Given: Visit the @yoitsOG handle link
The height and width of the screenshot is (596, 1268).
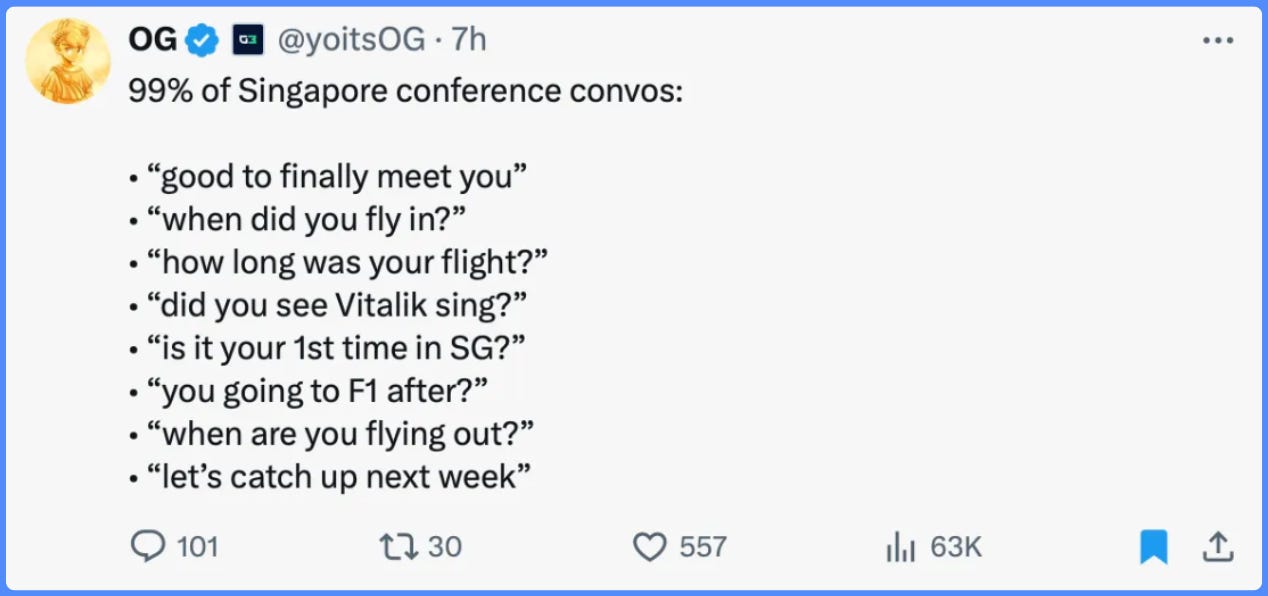Looking at the screenshot, I should tap(353, 40).
